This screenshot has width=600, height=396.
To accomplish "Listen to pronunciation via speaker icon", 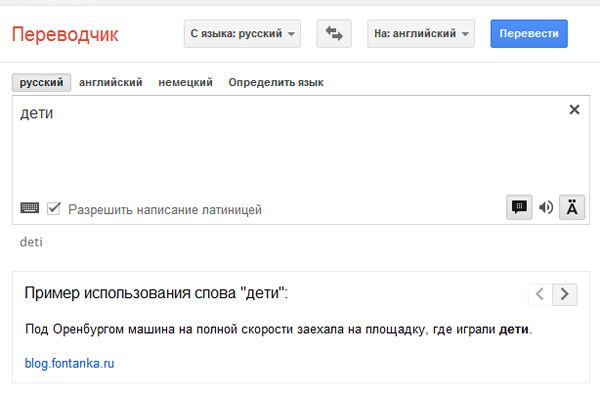I will (546, 207).
